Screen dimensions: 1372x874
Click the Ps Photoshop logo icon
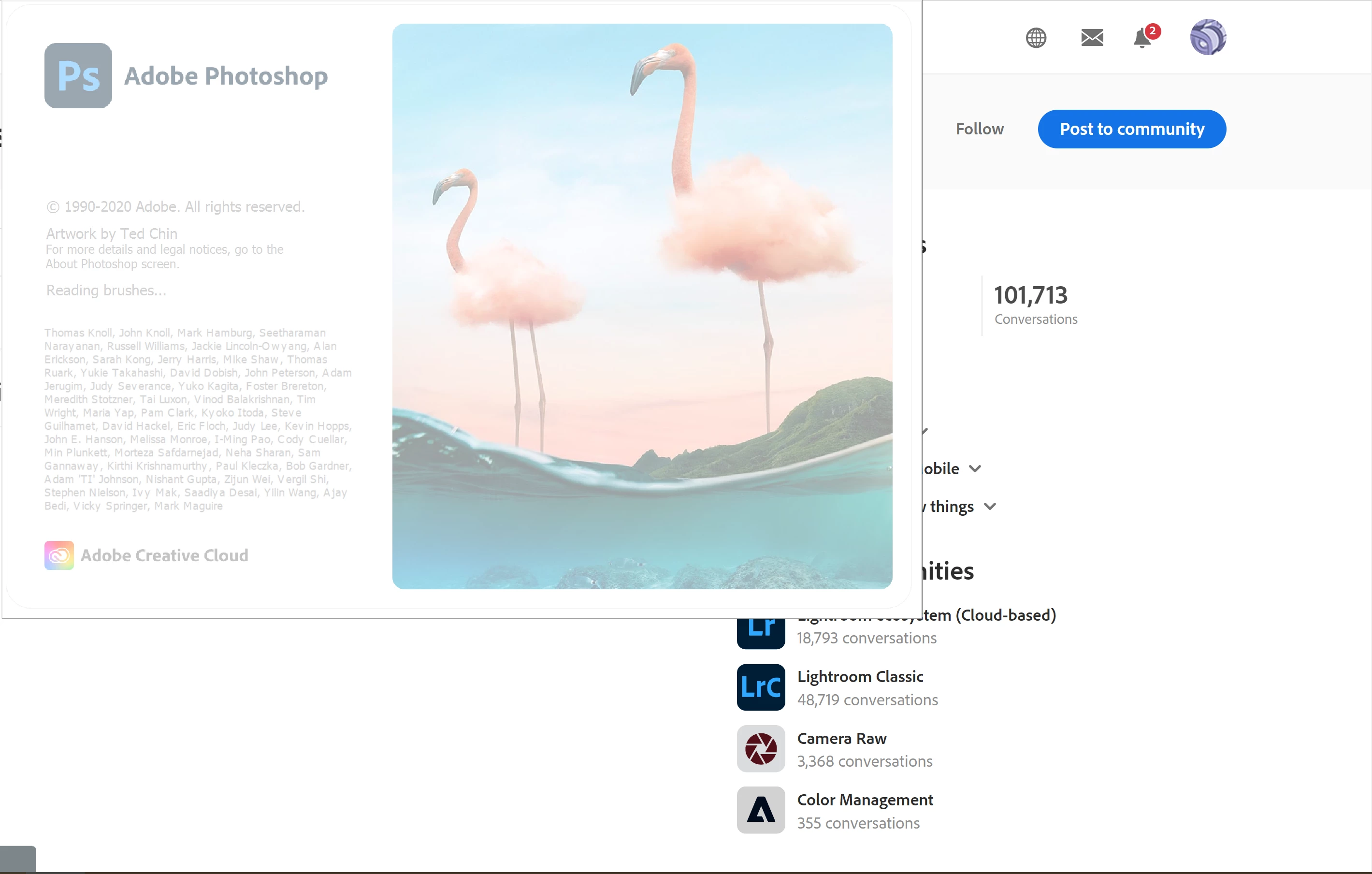(x=78, y=76)
